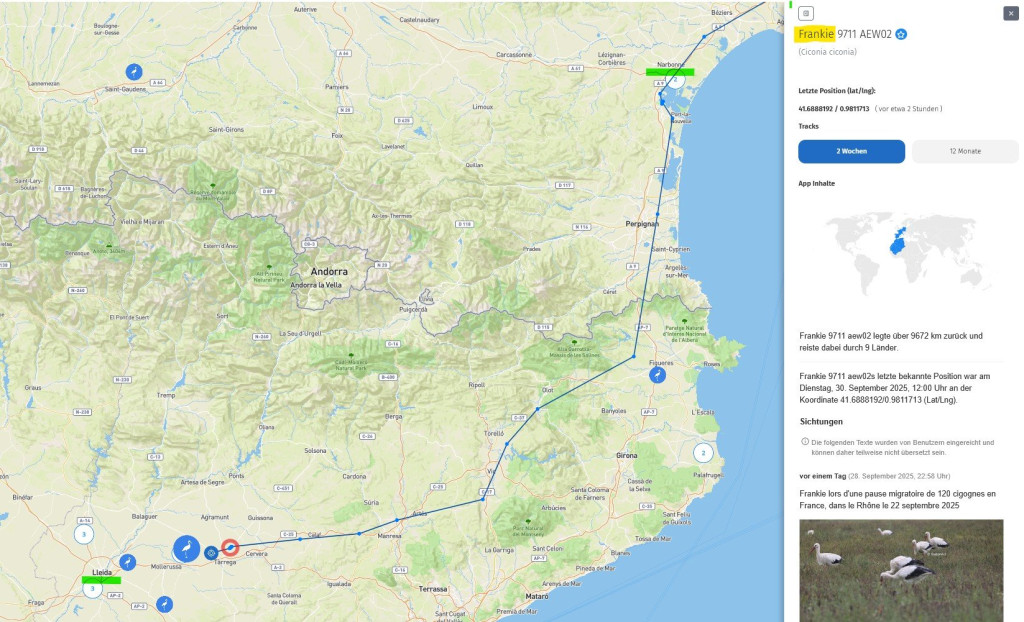1024x622 pixels.
Task: Expand cluster marker 3 at Lleida city
Action: pos(93,588)
